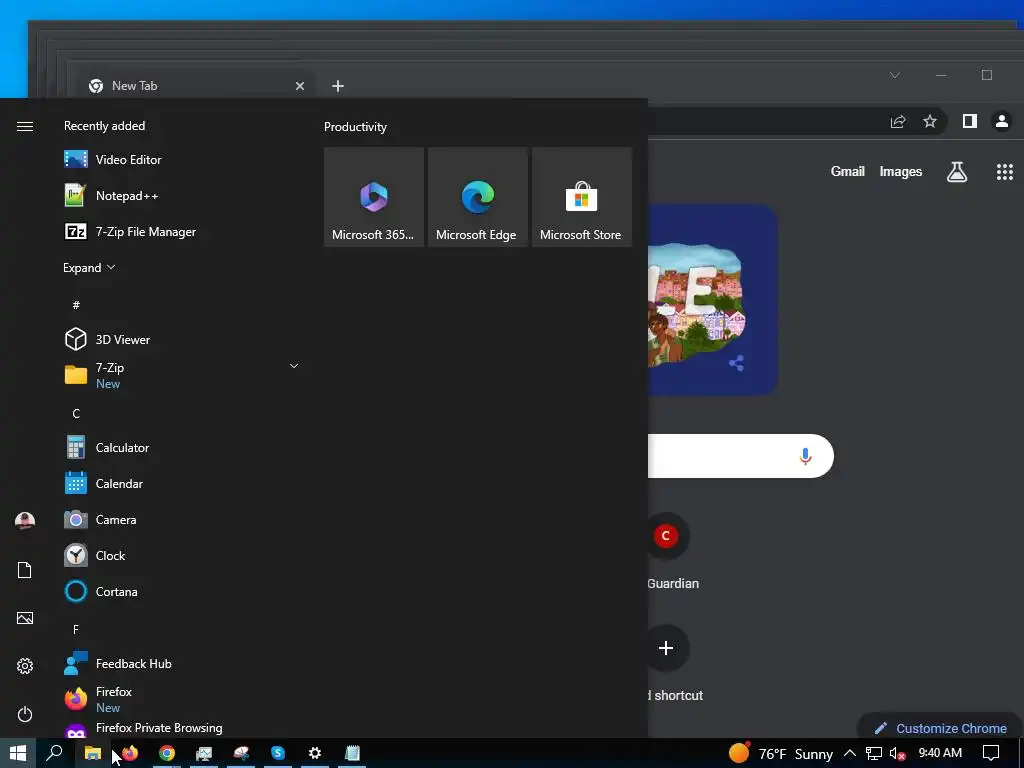Open Gmail link in Chrome
Viewport: 1024px width, 768px height.
[848, 171]
